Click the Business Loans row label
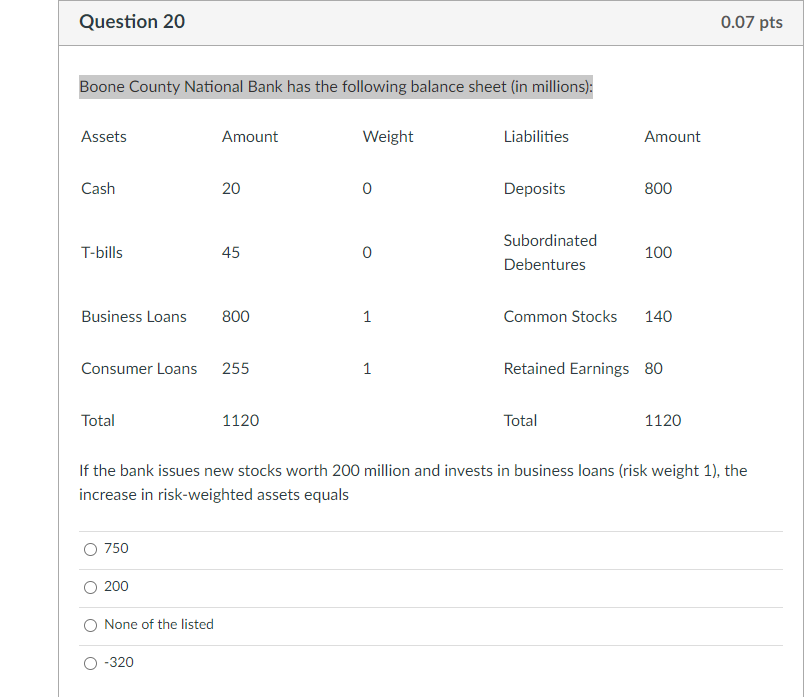Screen dimensions: 811x697 pos(134,316)
